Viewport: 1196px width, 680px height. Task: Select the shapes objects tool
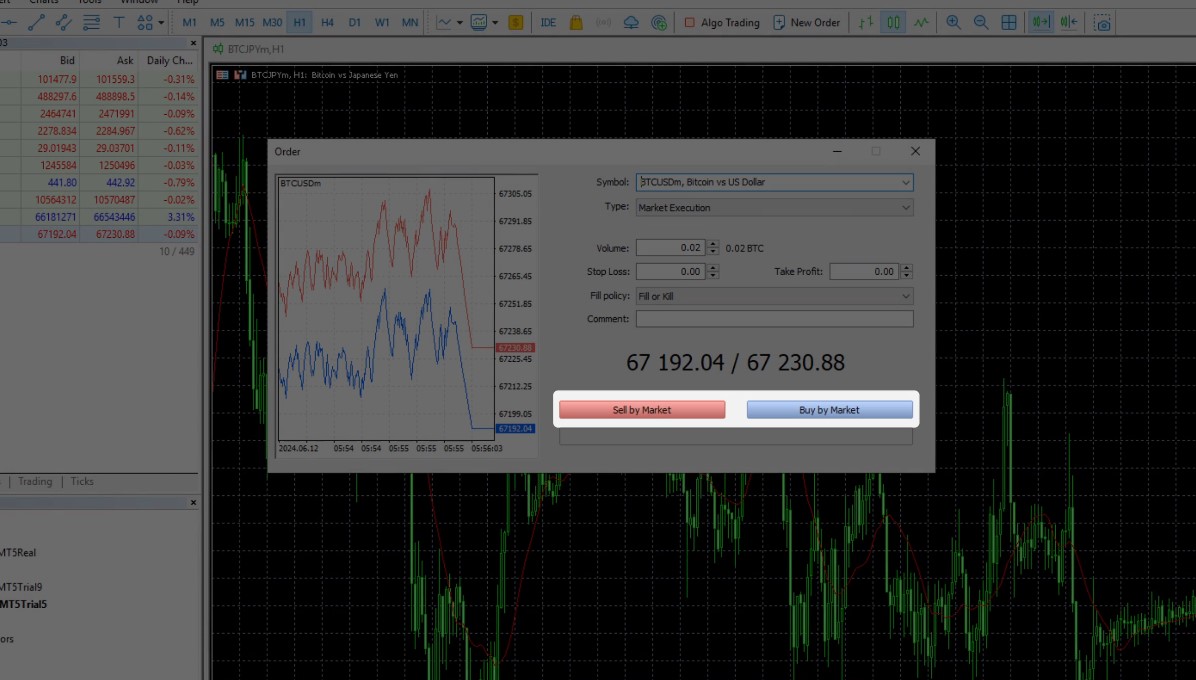(x=144, y=23)
